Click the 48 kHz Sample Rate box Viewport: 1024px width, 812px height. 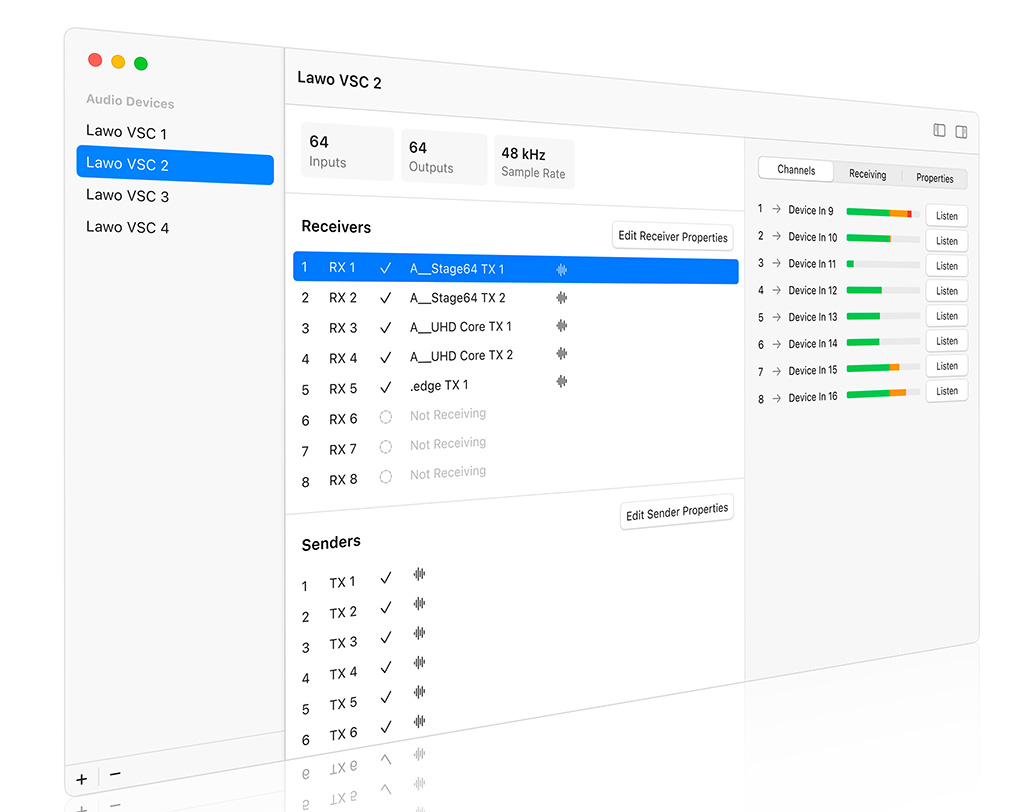(x=534, y=162)
